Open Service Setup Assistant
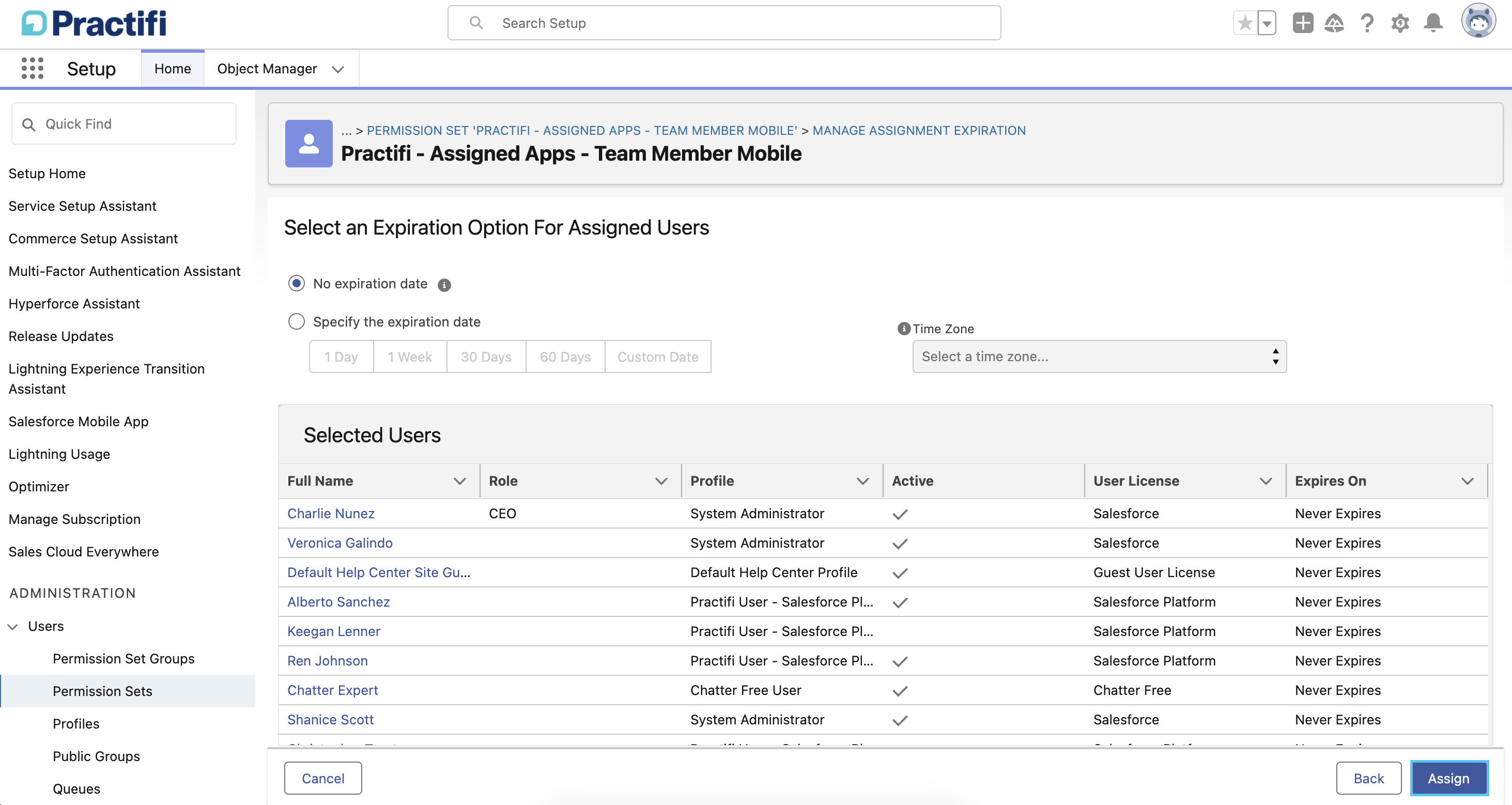 tap(82, 206)
